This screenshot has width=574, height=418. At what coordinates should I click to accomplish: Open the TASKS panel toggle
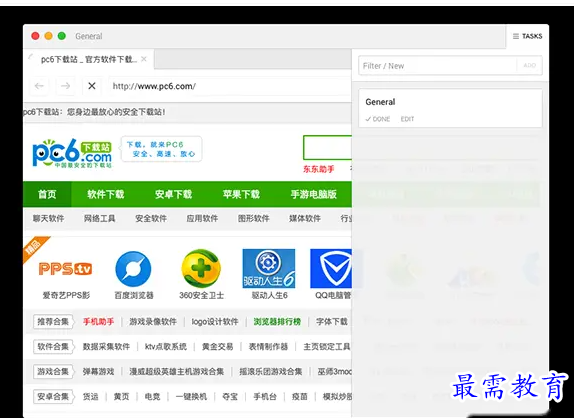528,36
